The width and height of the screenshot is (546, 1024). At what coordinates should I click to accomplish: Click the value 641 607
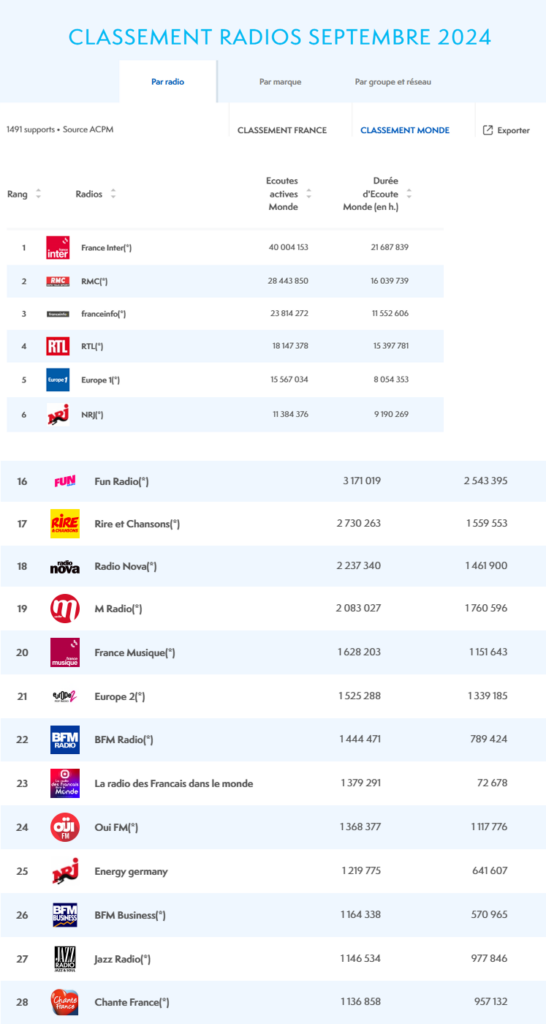click(x=490, y=871)
